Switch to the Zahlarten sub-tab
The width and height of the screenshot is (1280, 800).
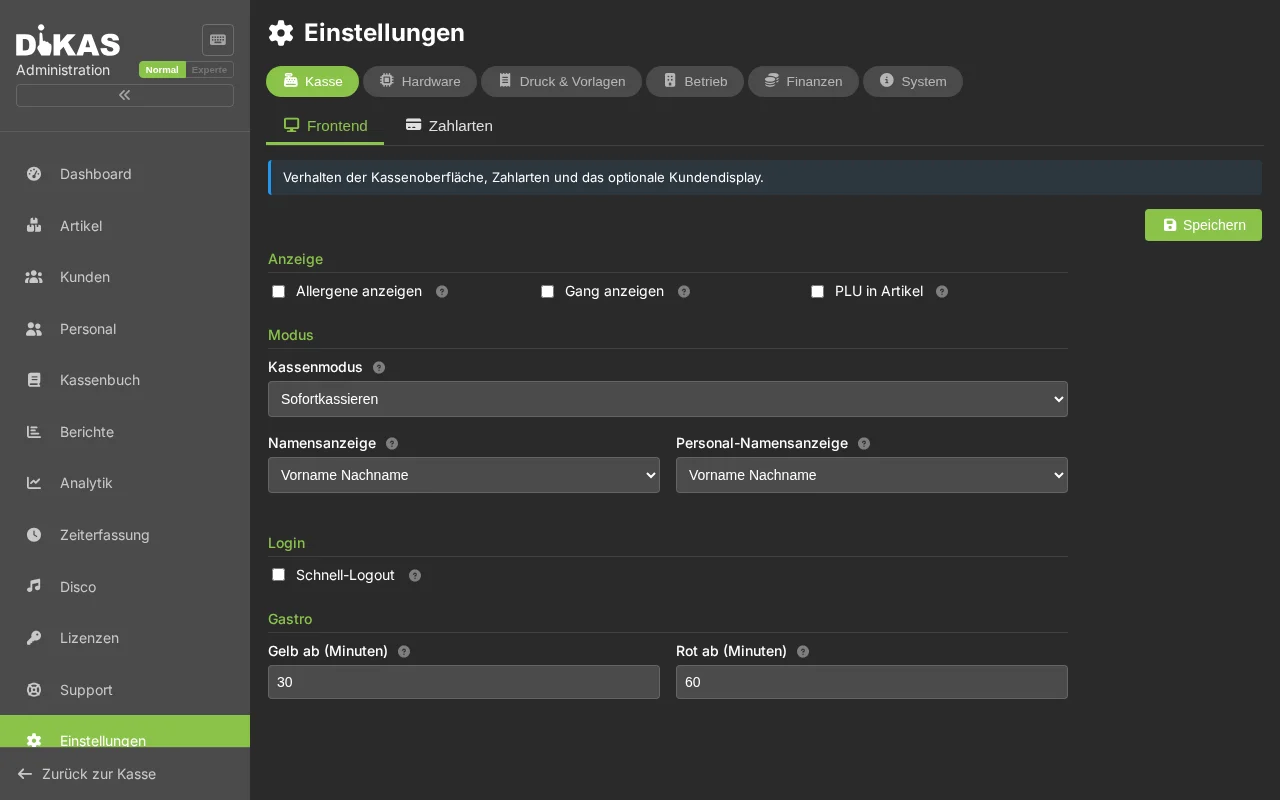click(x=449, y=126)
